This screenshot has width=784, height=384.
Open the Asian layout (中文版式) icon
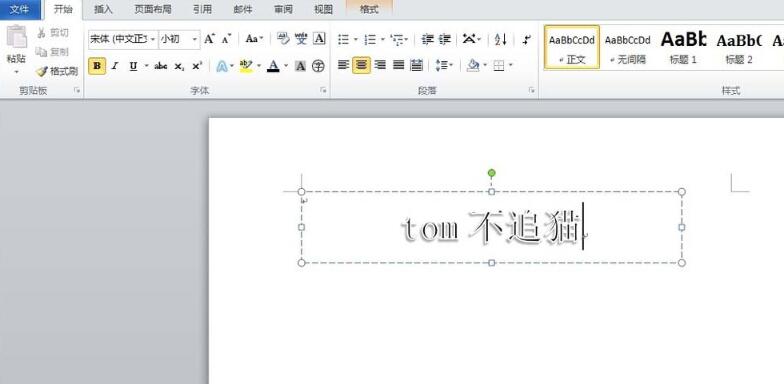(x=469, y=38)
